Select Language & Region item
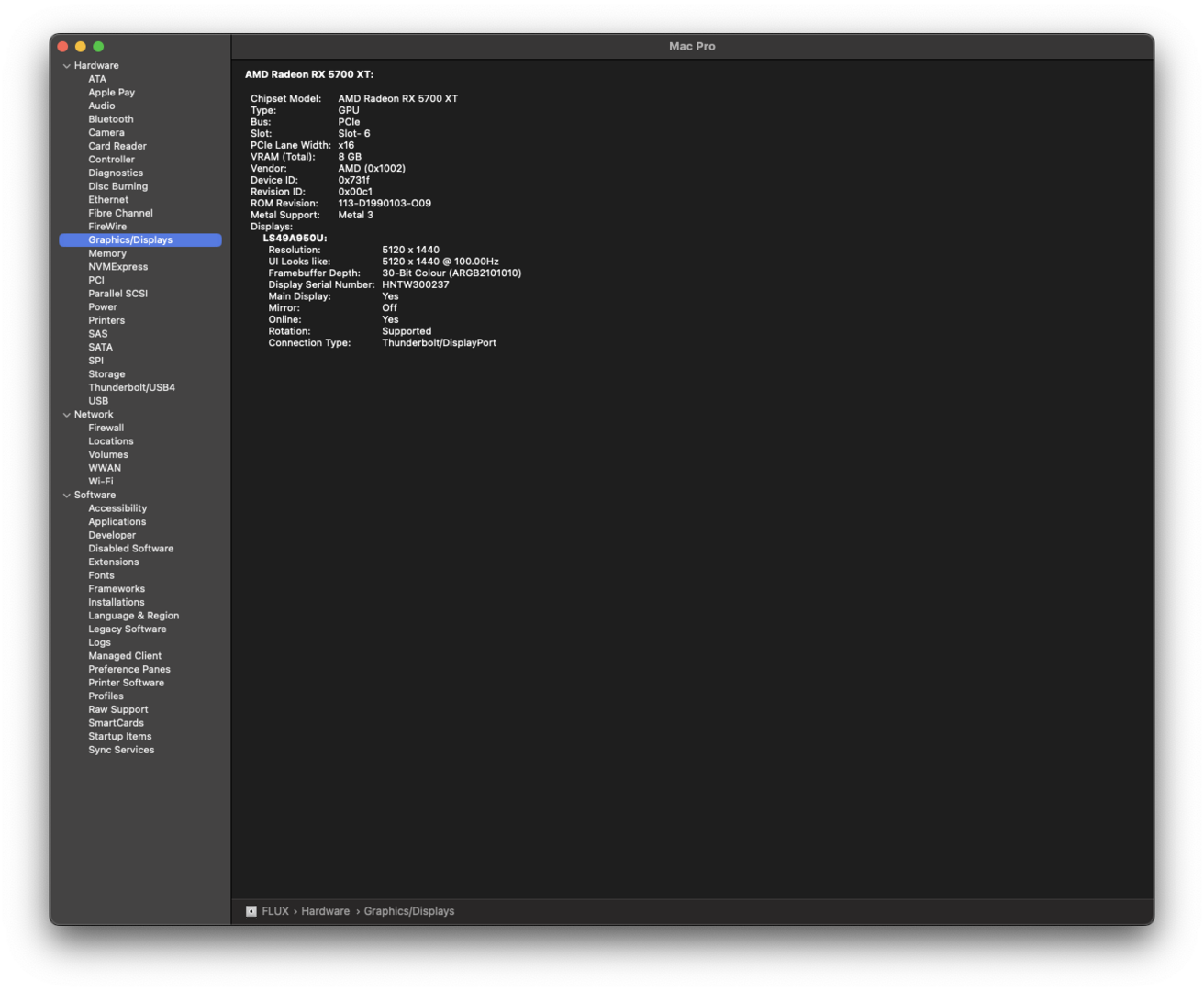1204x991 pixels. point(133,616)
